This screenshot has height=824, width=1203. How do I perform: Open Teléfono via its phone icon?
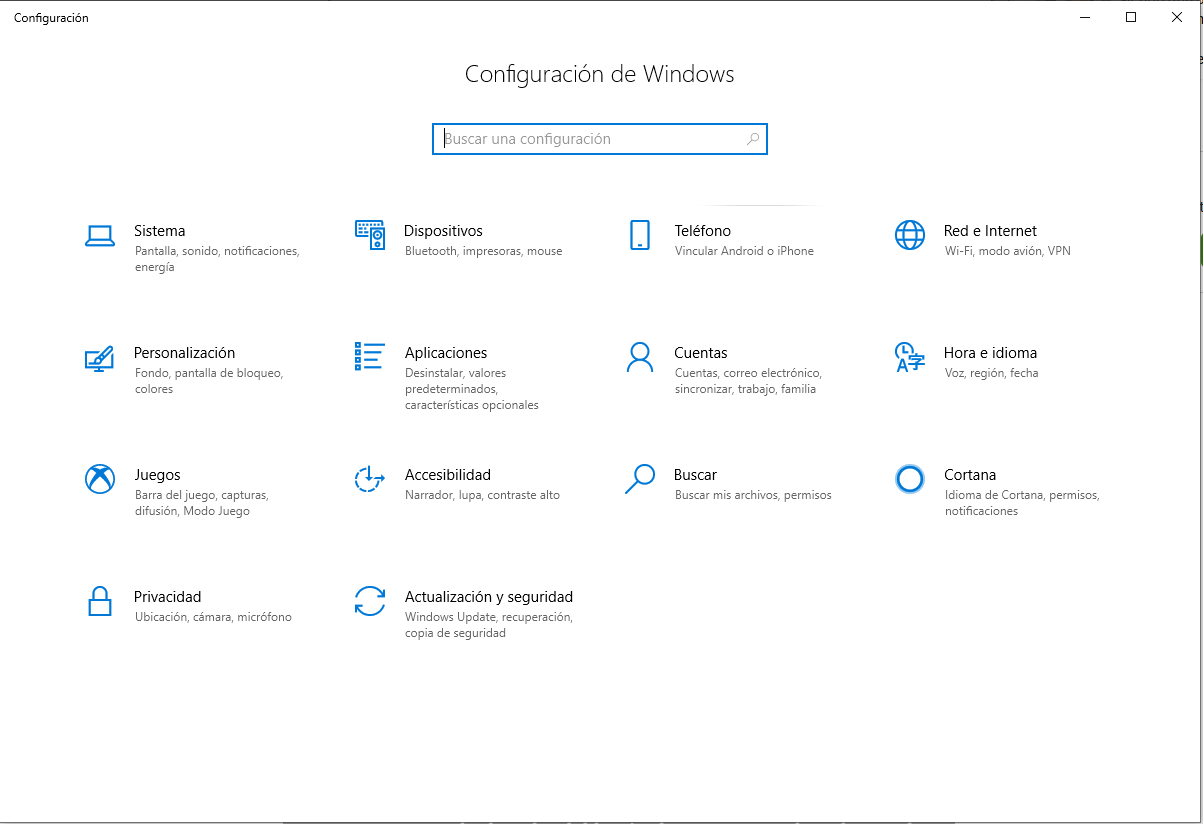(640, 235)
